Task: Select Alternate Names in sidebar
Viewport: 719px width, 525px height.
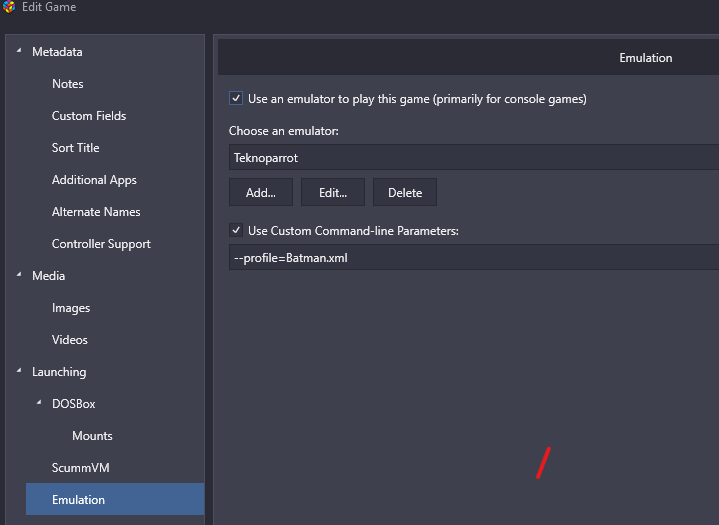Action: coord(96,212)
